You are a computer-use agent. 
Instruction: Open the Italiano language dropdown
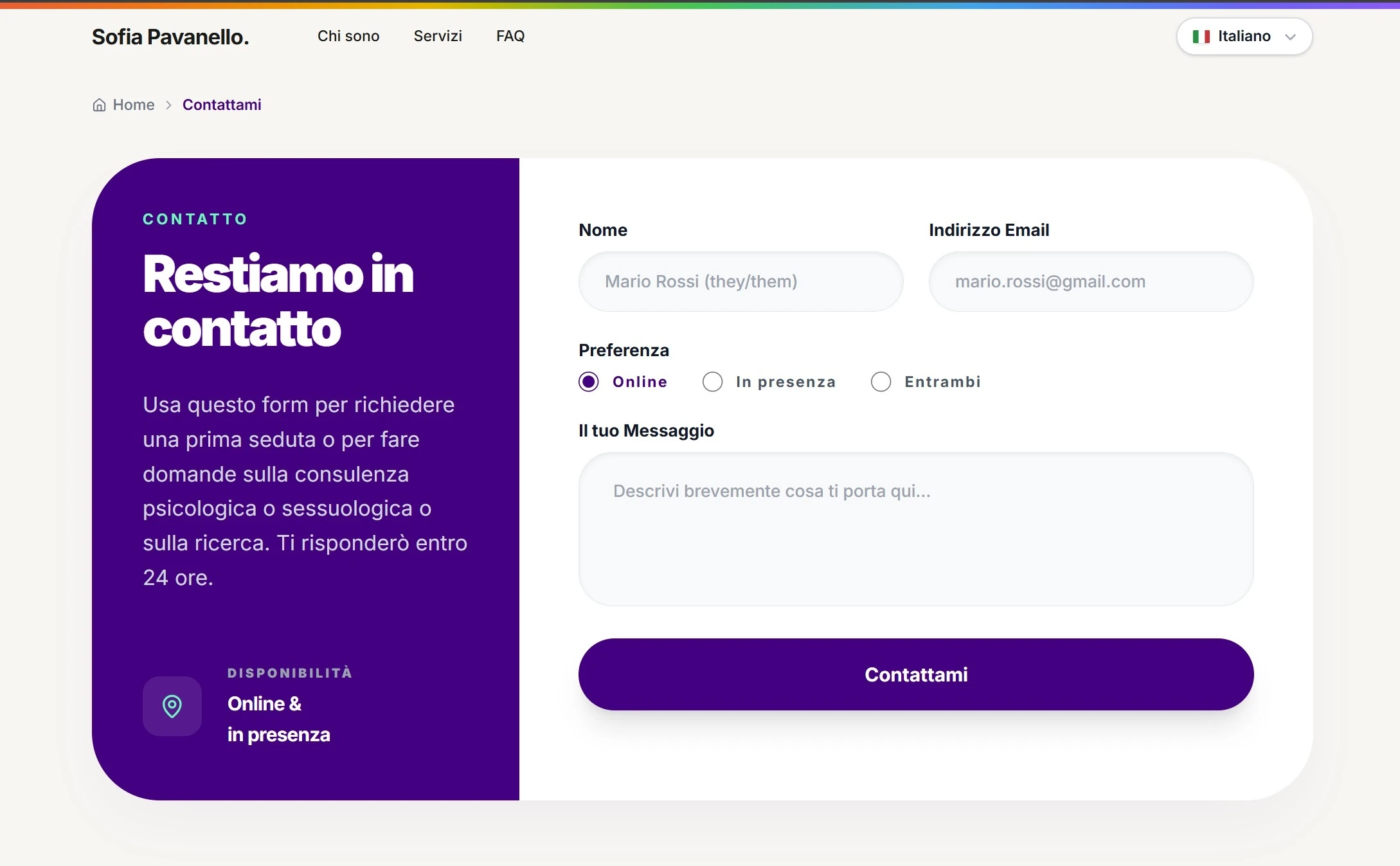click(x=1244, y=37)
